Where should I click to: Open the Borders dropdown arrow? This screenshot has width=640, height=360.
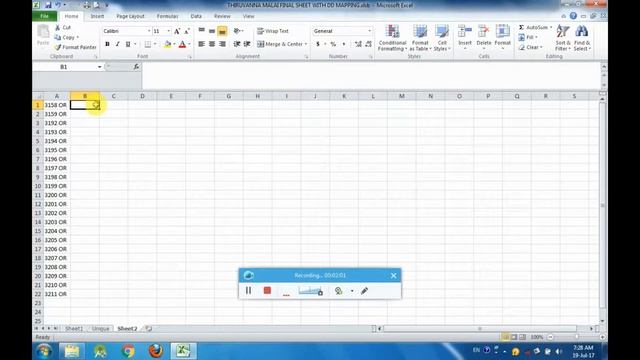tap(155, 44)
